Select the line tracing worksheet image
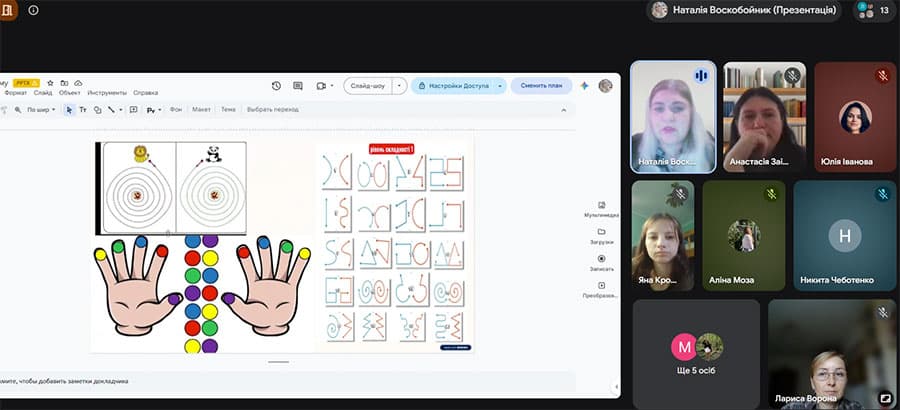Viewport: 900px width, 410px height. 394,246
